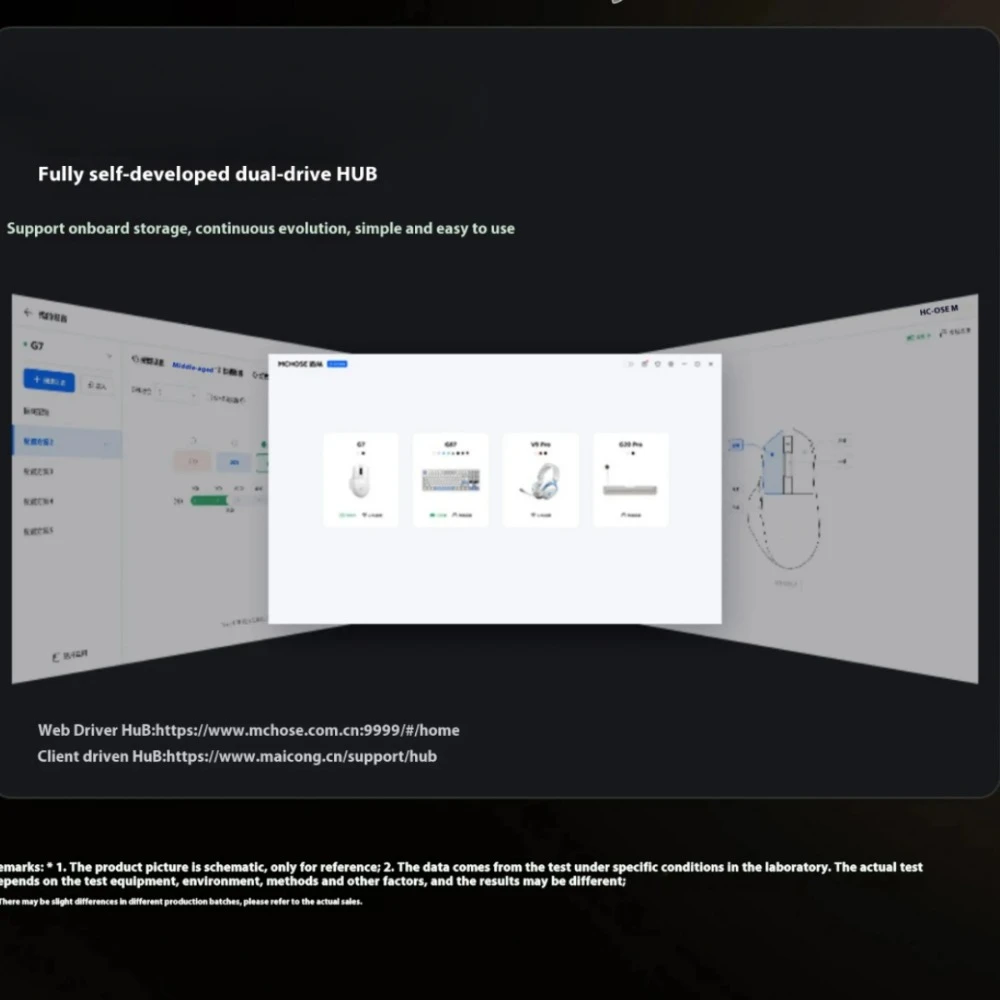Viewport: 1000px width, 1000px height.
Task: Click 'Fully self-developed dual-drive HUB' heading
Action: [x=207, y=174]
